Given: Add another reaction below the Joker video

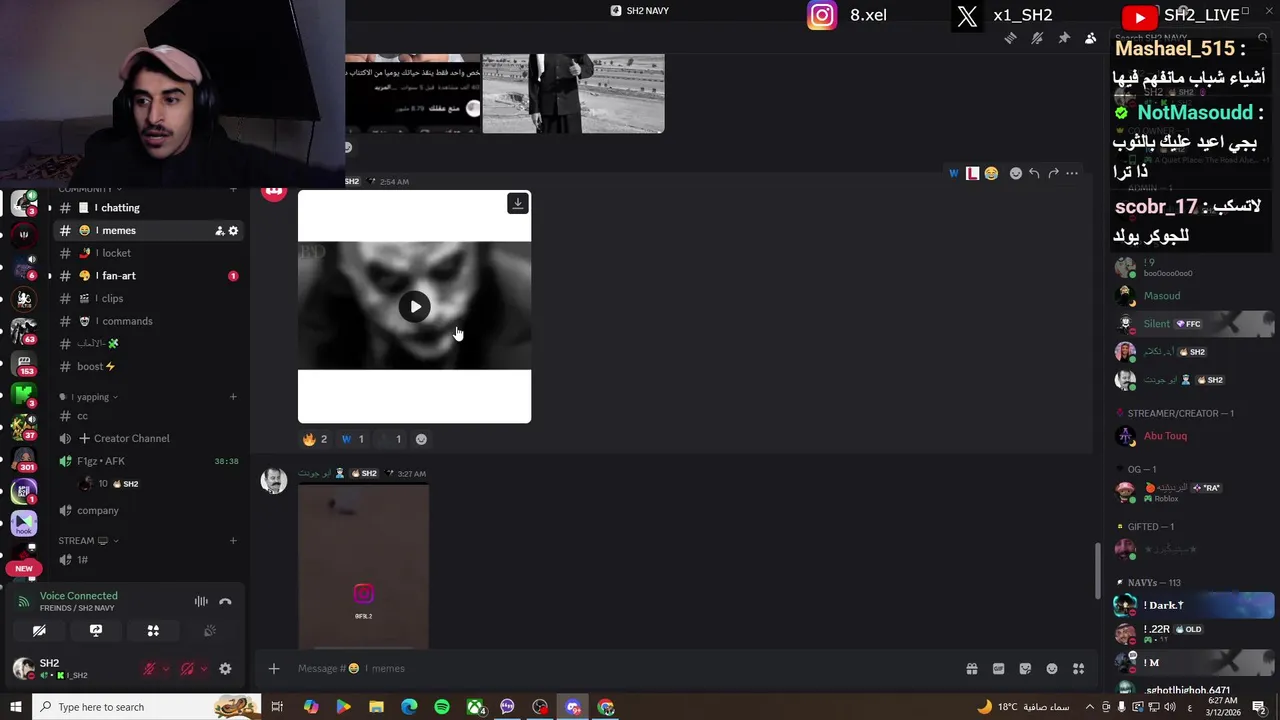Looking at the screenshot, I should click(421, 439).
